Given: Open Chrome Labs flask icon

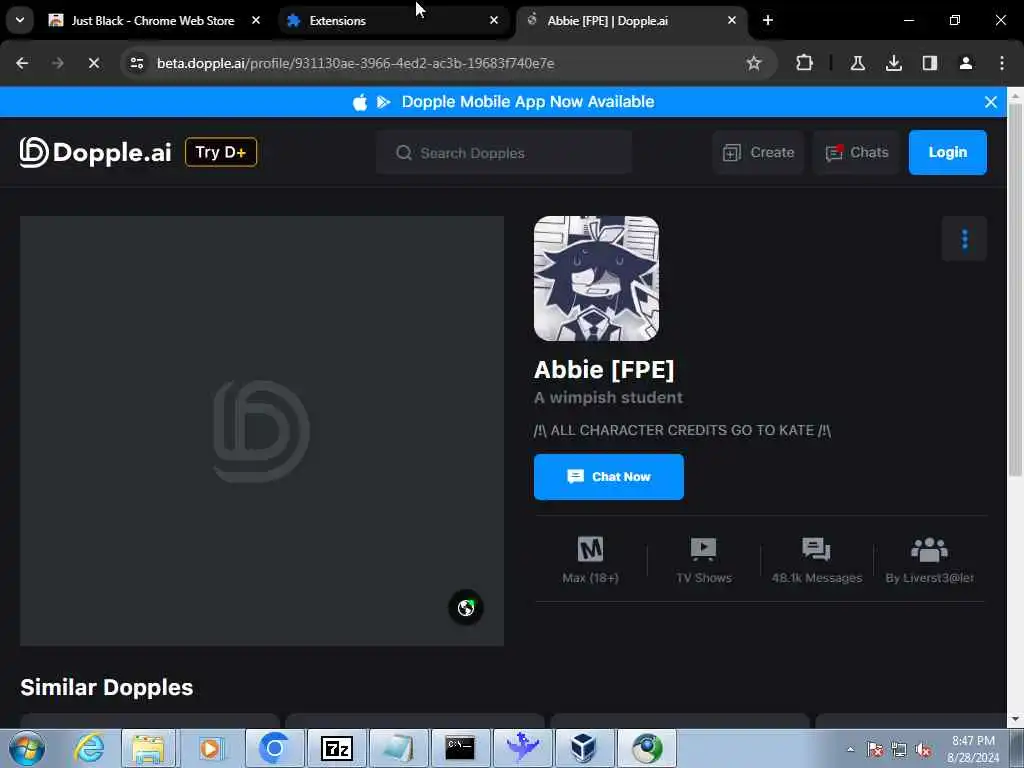Looking at the screenshot, I should point(857,63).
